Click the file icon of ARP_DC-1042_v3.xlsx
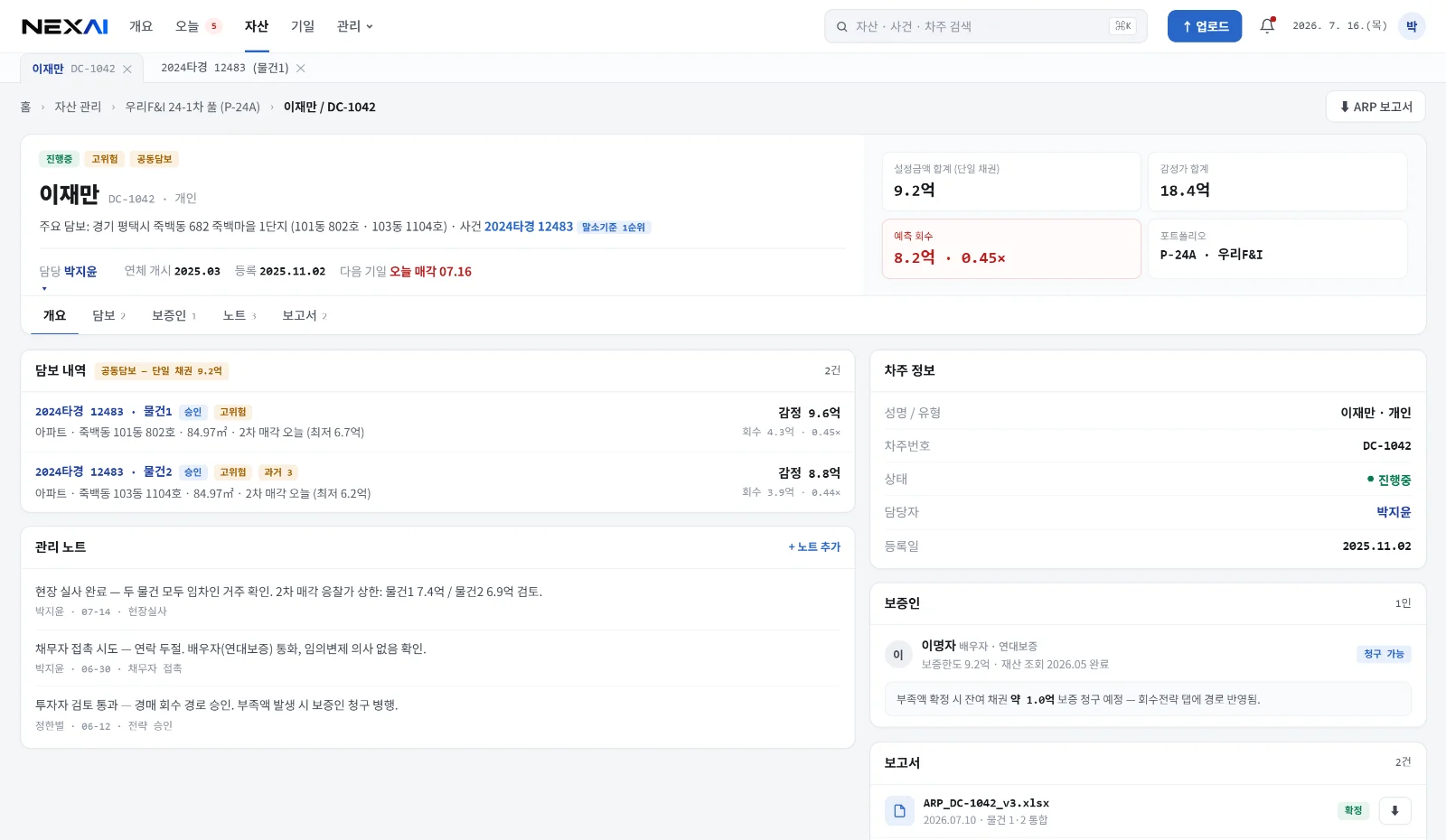This screenshot has width=1446, height=840. 899,810
